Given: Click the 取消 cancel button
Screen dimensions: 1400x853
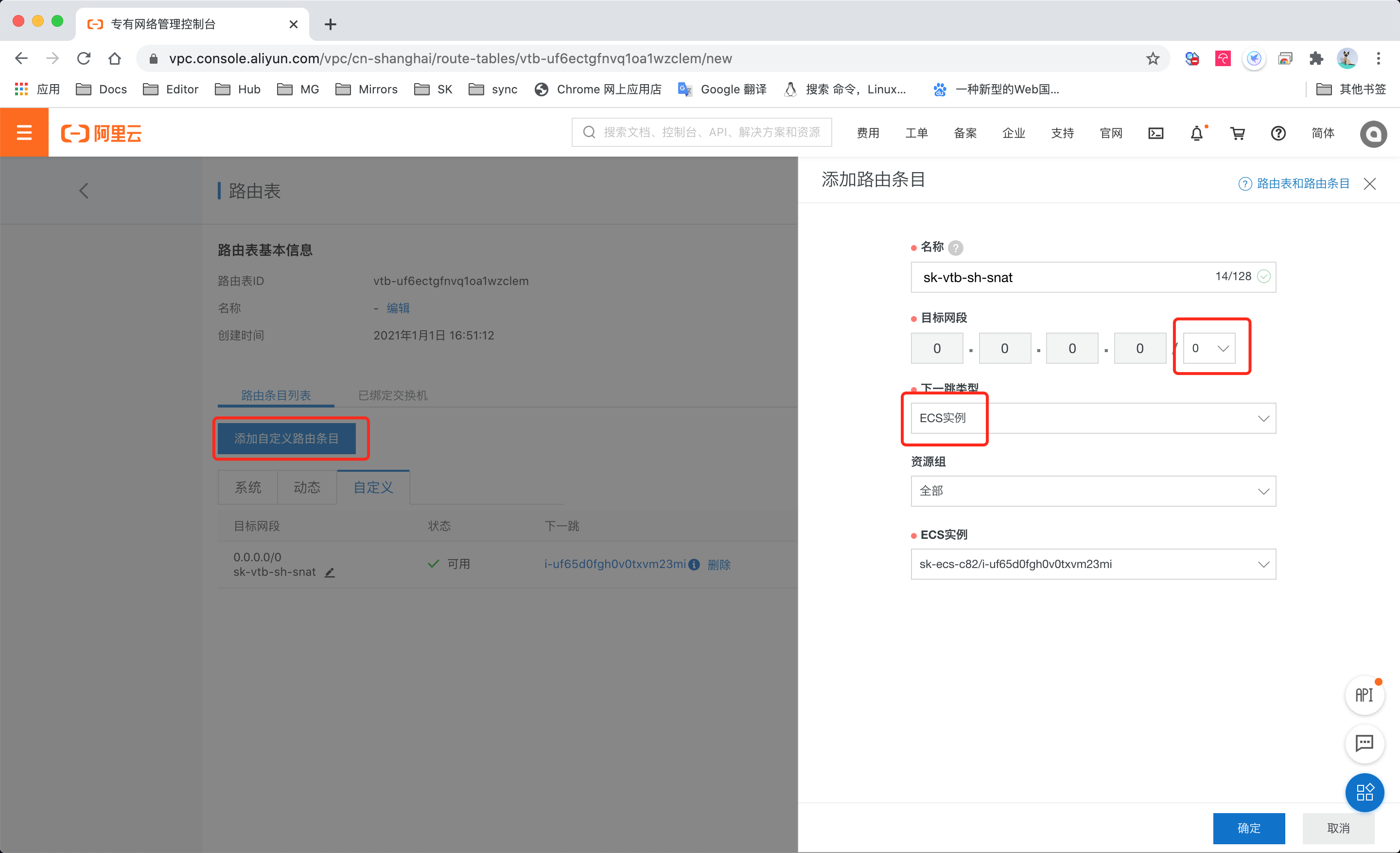Looking at the screenshot, I should click(x=1338, y=828).
